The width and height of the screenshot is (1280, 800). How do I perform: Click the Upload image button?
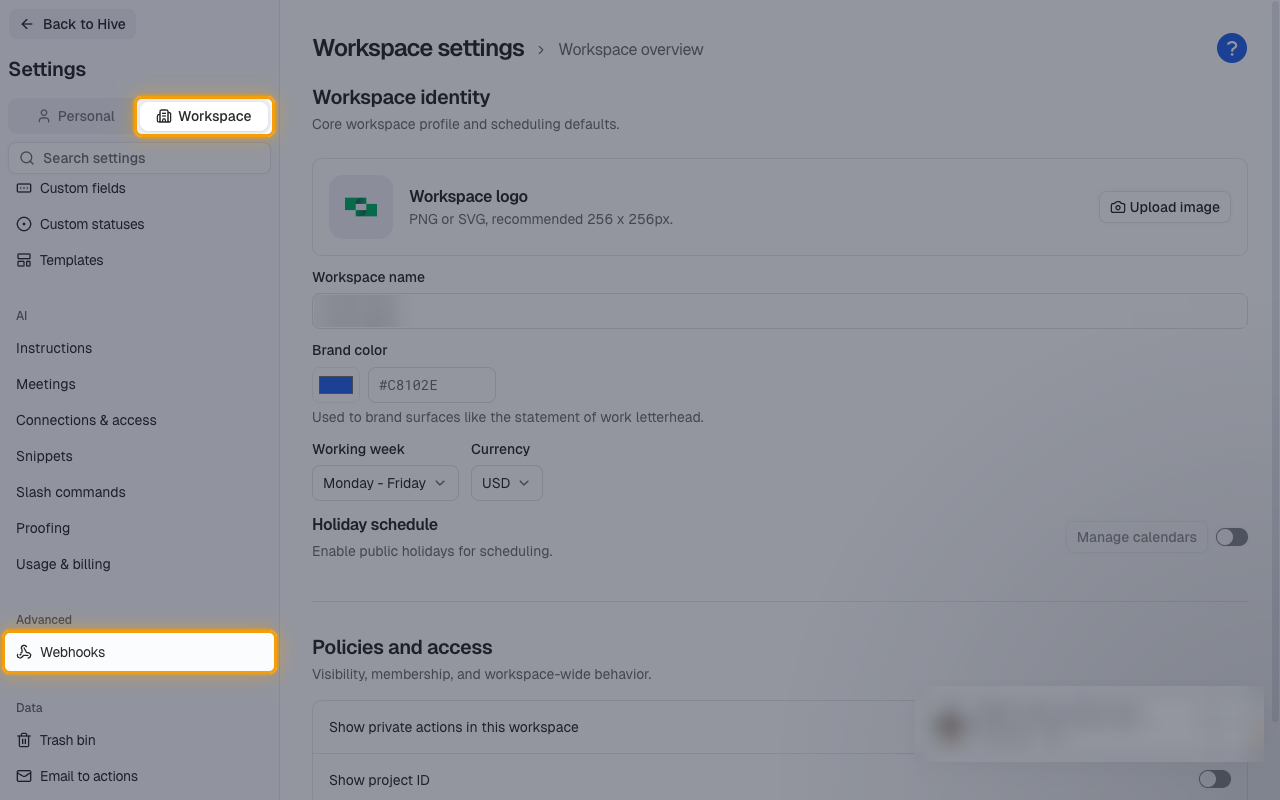[1164, 207]
